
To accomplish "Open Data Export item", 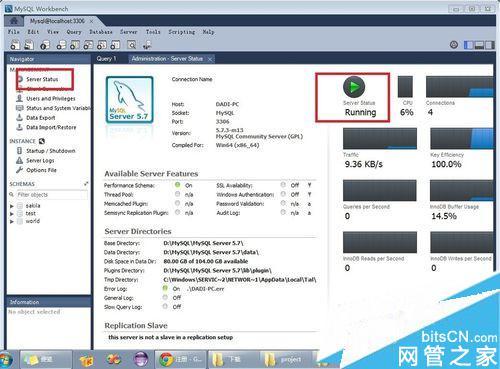I will point(41,118).
